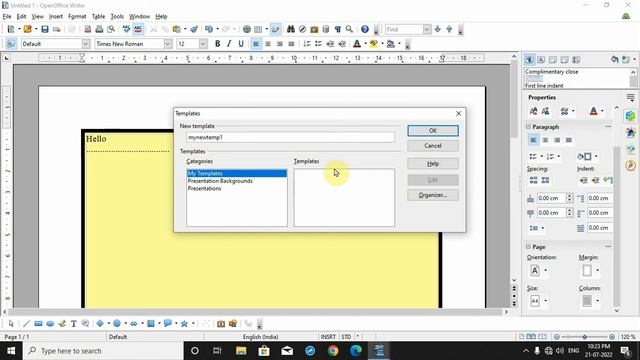Click the New template name field
Viewport: 640px width, 360px height.
coord(291,138)
